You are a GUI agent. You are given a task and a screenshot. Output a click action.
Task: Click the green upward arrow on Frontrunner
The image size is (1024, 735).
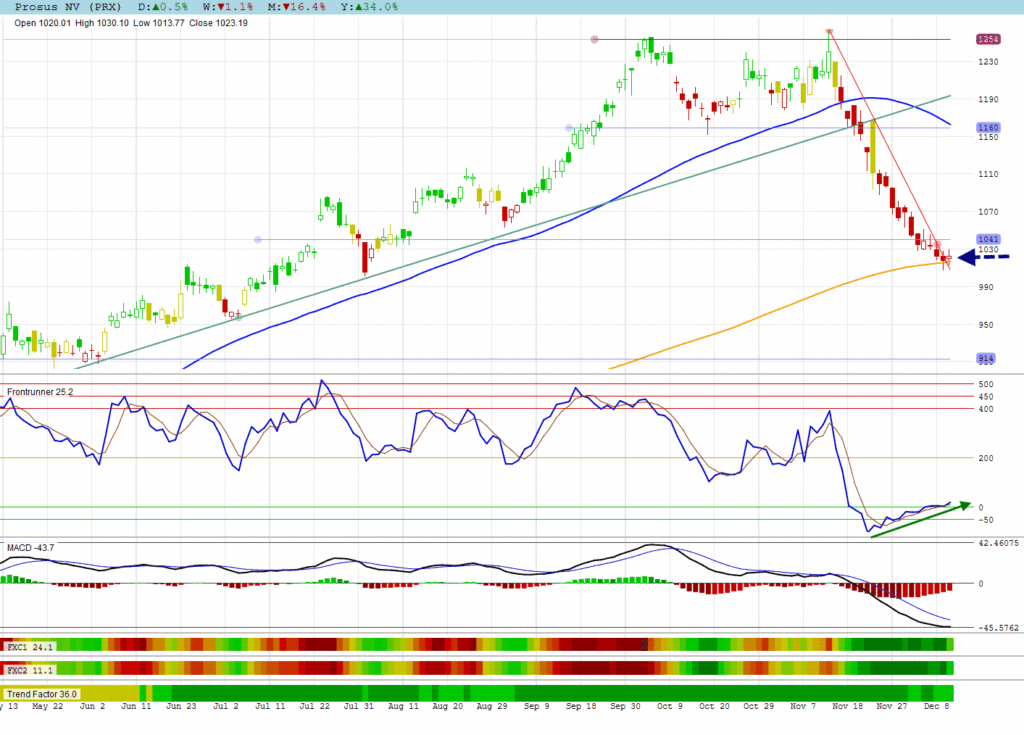[x=920, y=520]
